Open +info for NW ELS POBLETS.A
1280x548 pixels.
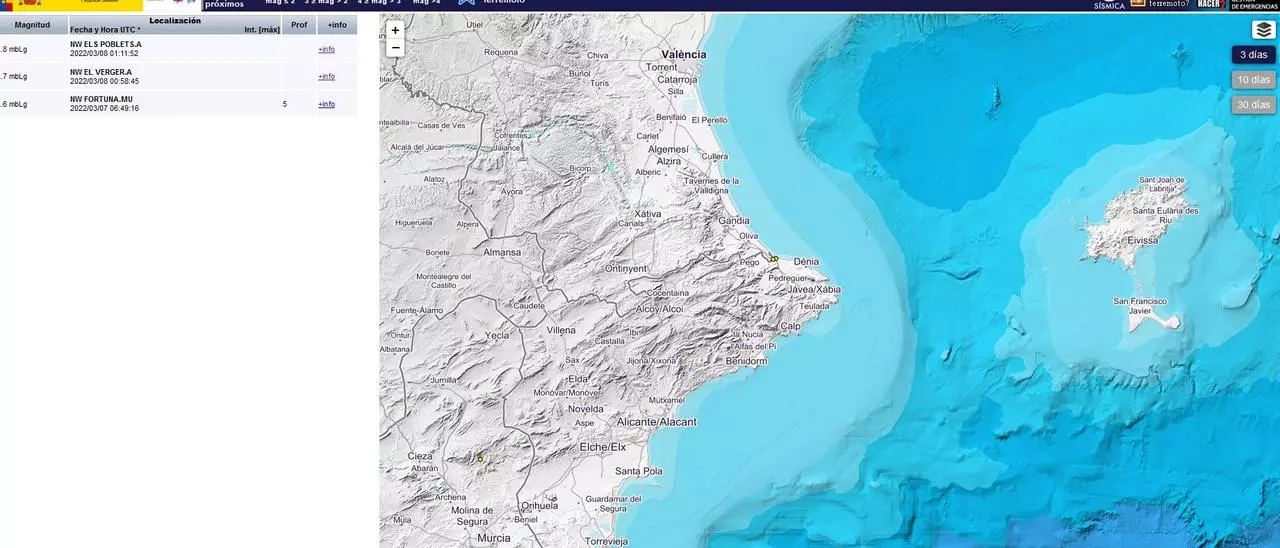pyautogui.click(x=326, y=49)
